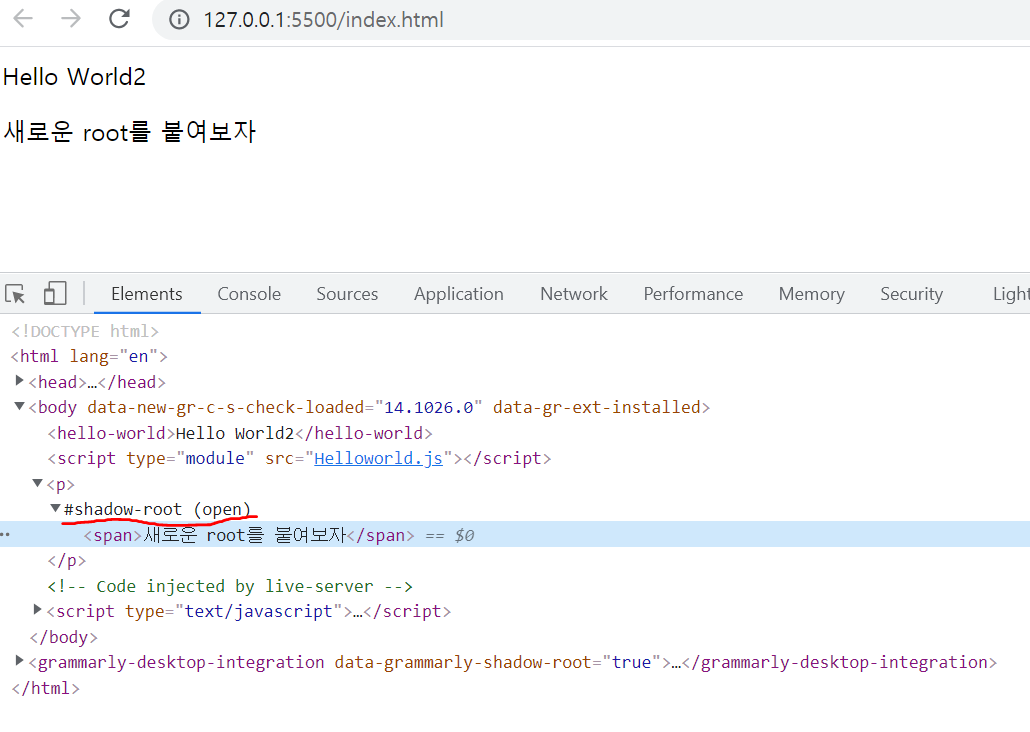Expand the grammarly-desktop-integration node
Viewport: 1030px width, 732px height.
click(19, 660)
